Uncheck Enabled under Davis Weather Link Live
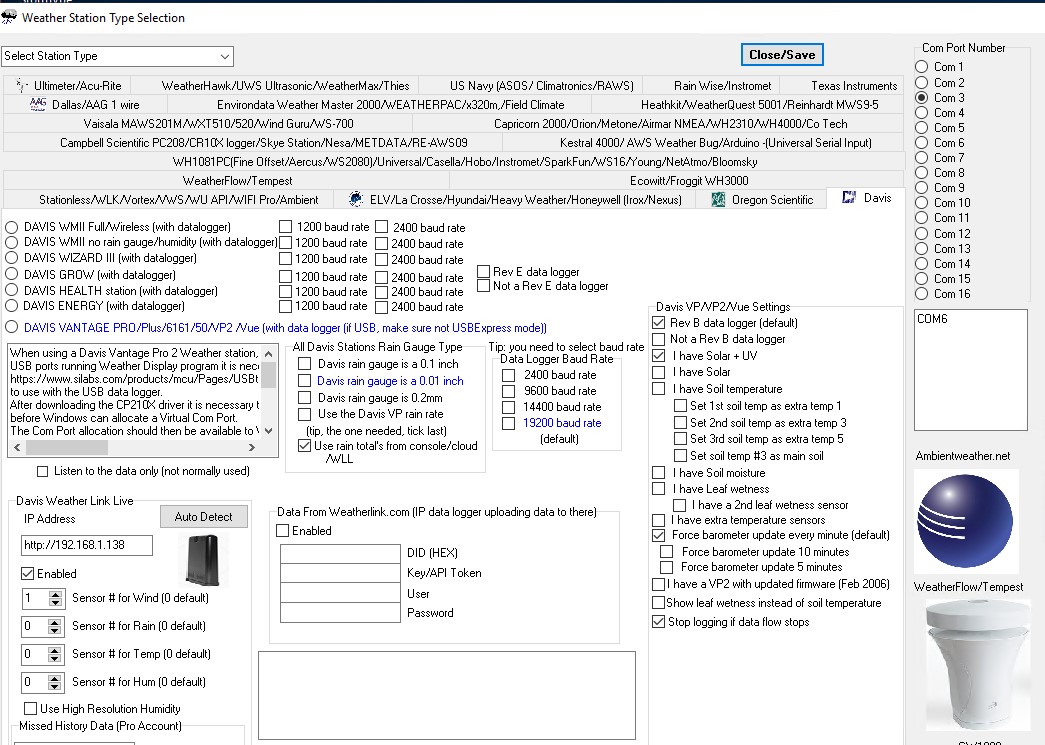The width and height of the screenshot is (1045, 745). coord(27,574)
